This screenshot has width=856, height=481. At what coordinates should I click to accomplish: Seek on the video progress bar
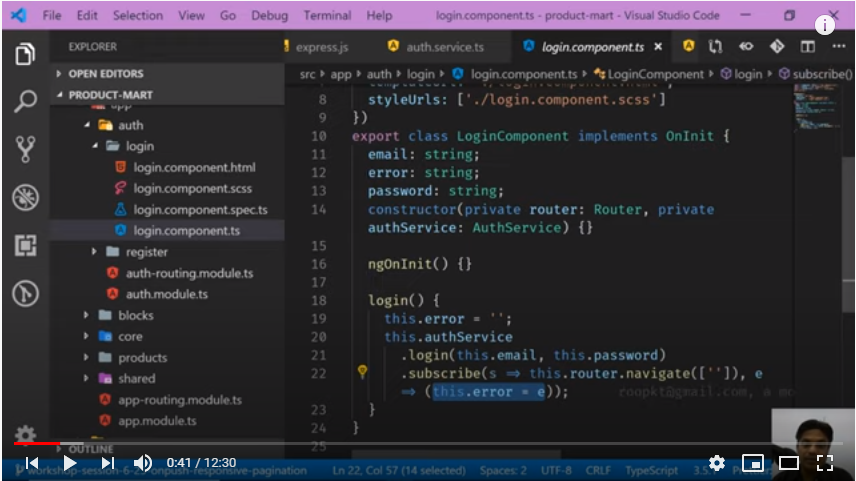pyautogui.click(x=428, y=443)
